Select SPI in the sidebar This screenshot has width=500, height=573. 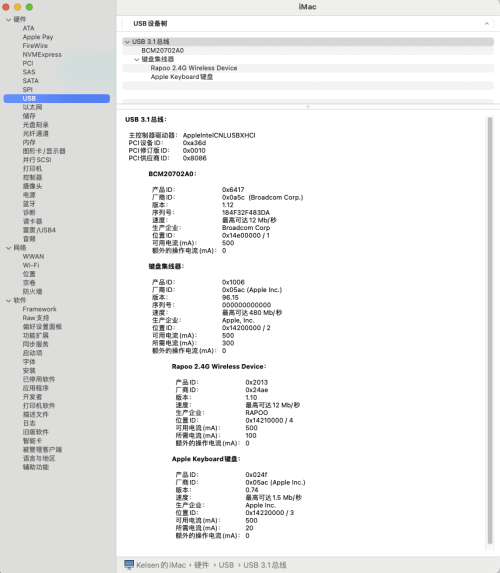27,90
